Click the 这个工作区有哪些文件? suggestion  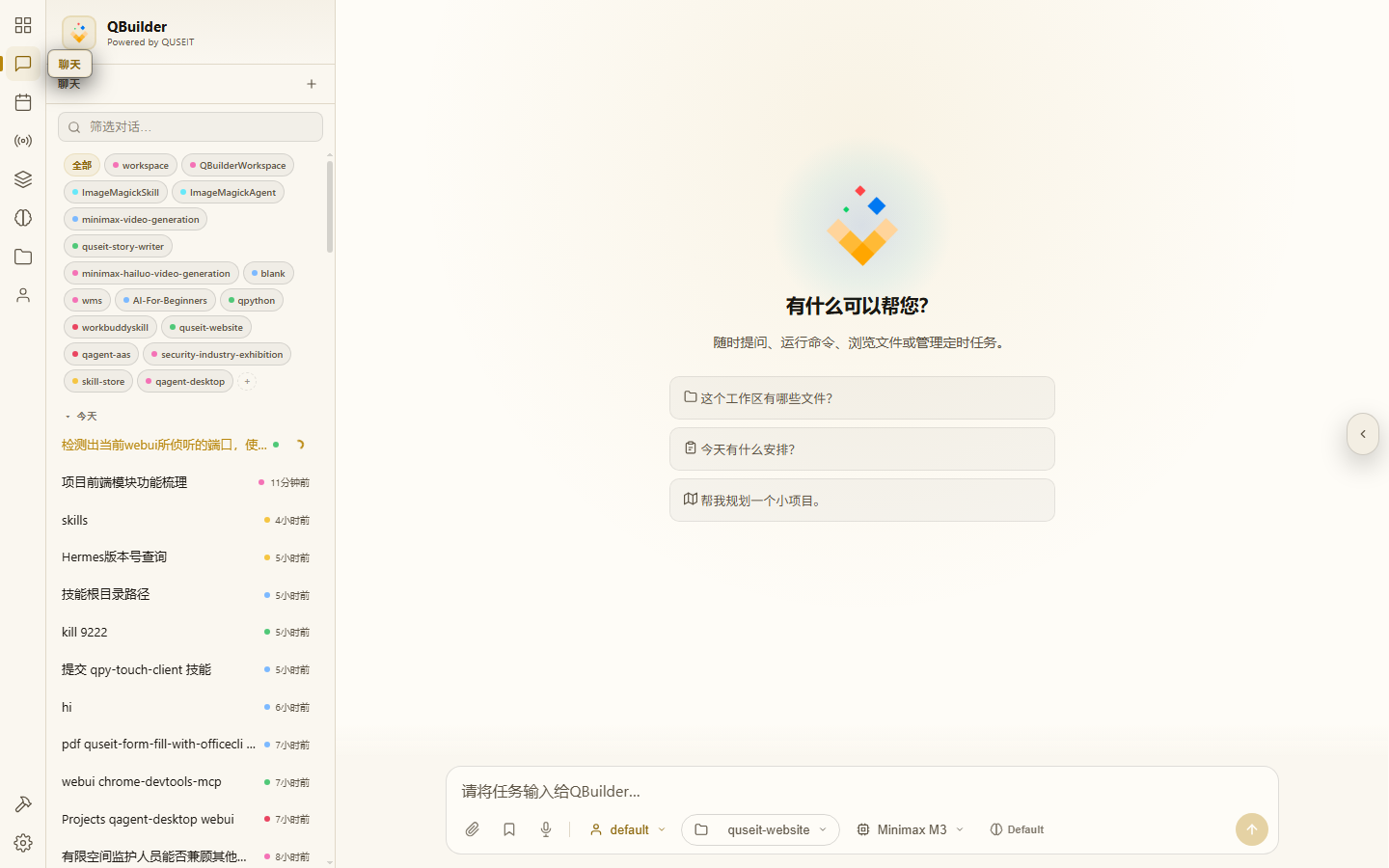pos(862,397)
